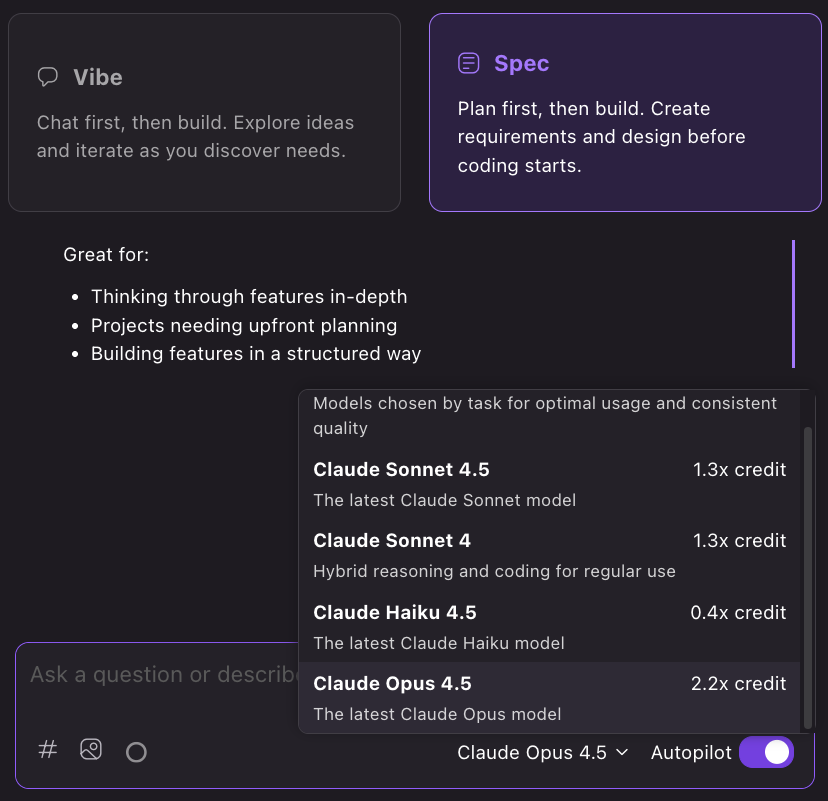
Task: Click the attach image icon
Action: click(91, 750)
